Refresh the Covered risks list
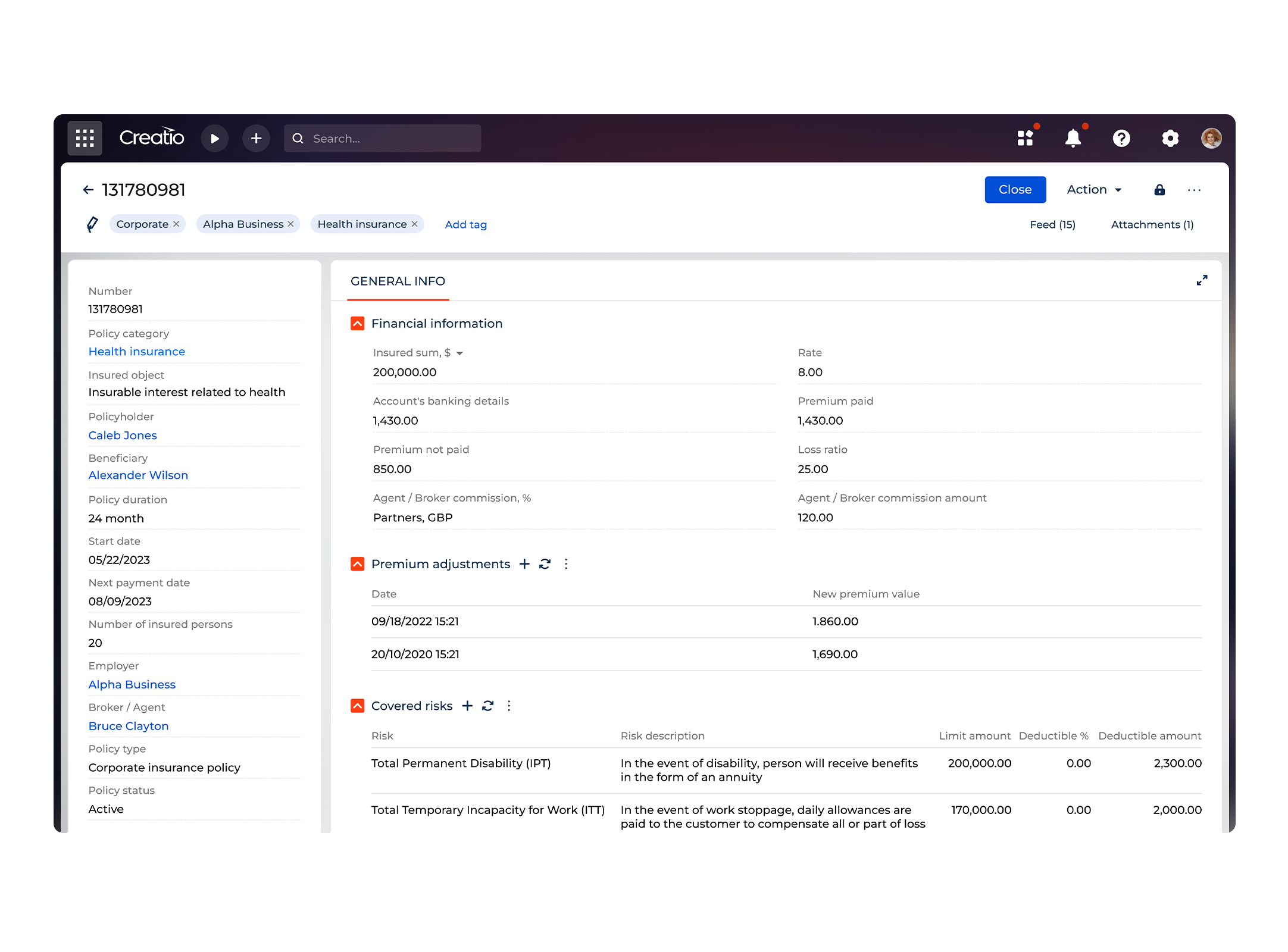 pos(488,706)
